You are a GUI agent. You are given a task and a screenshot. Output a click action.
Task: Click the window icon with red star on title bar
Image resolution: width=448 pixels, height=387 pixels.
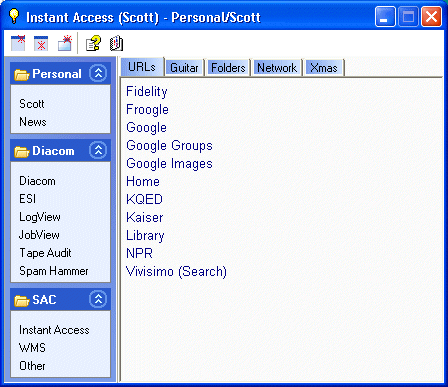tap(18, 43)
